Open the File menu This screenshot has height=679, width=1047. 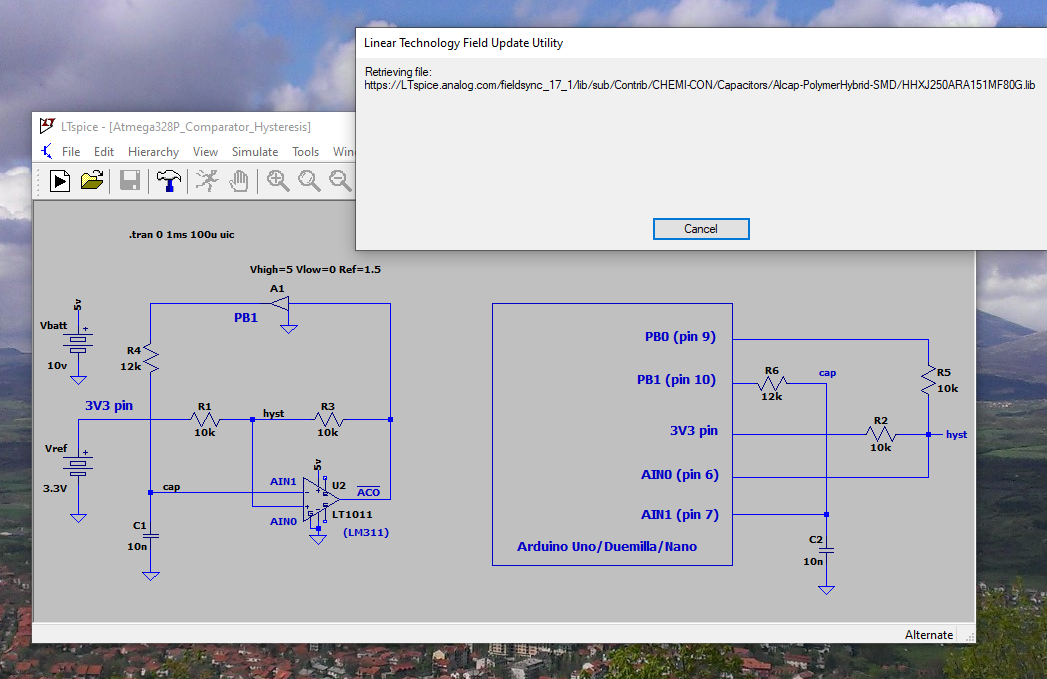coord(71,152)
